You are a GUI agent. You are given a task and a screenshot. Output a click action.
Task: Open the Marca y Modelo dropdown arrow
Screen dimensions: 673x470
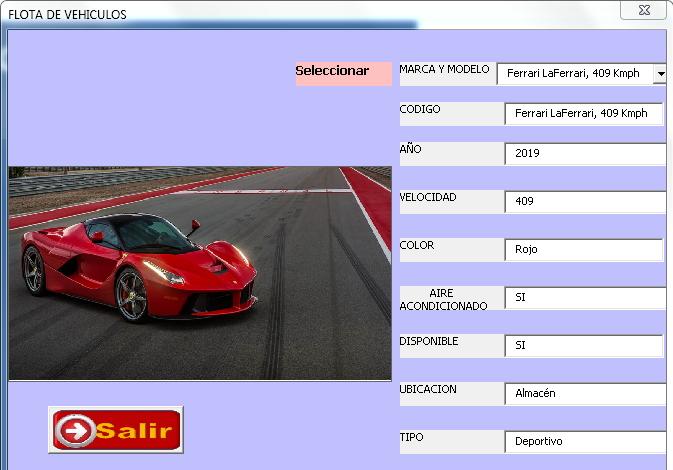[x=660, y=73]
